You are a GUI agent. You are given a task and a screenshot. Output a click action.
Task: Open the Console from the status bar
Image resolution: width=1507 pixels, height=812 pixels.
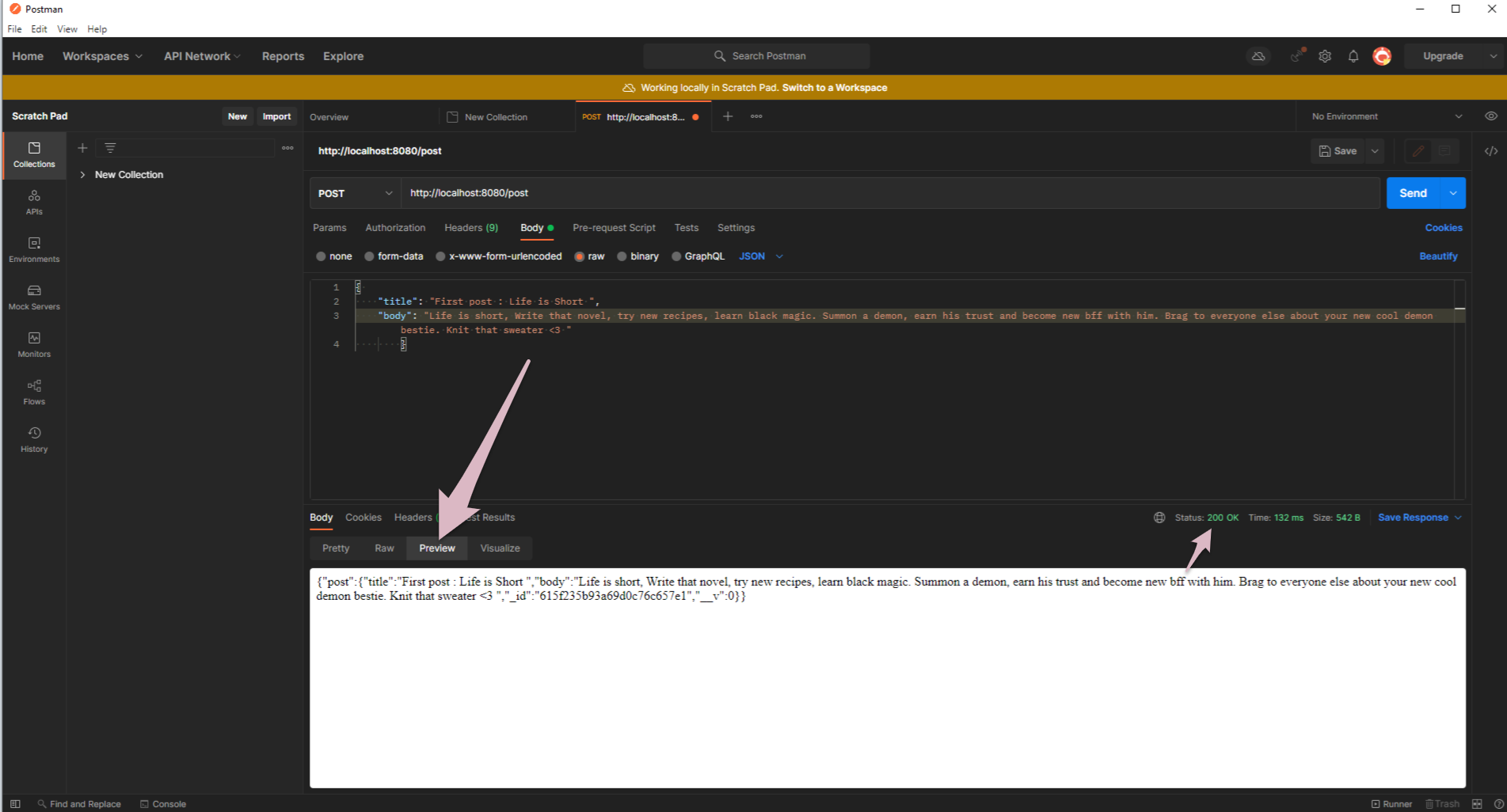pyautogui.click(x=163, y=804)
